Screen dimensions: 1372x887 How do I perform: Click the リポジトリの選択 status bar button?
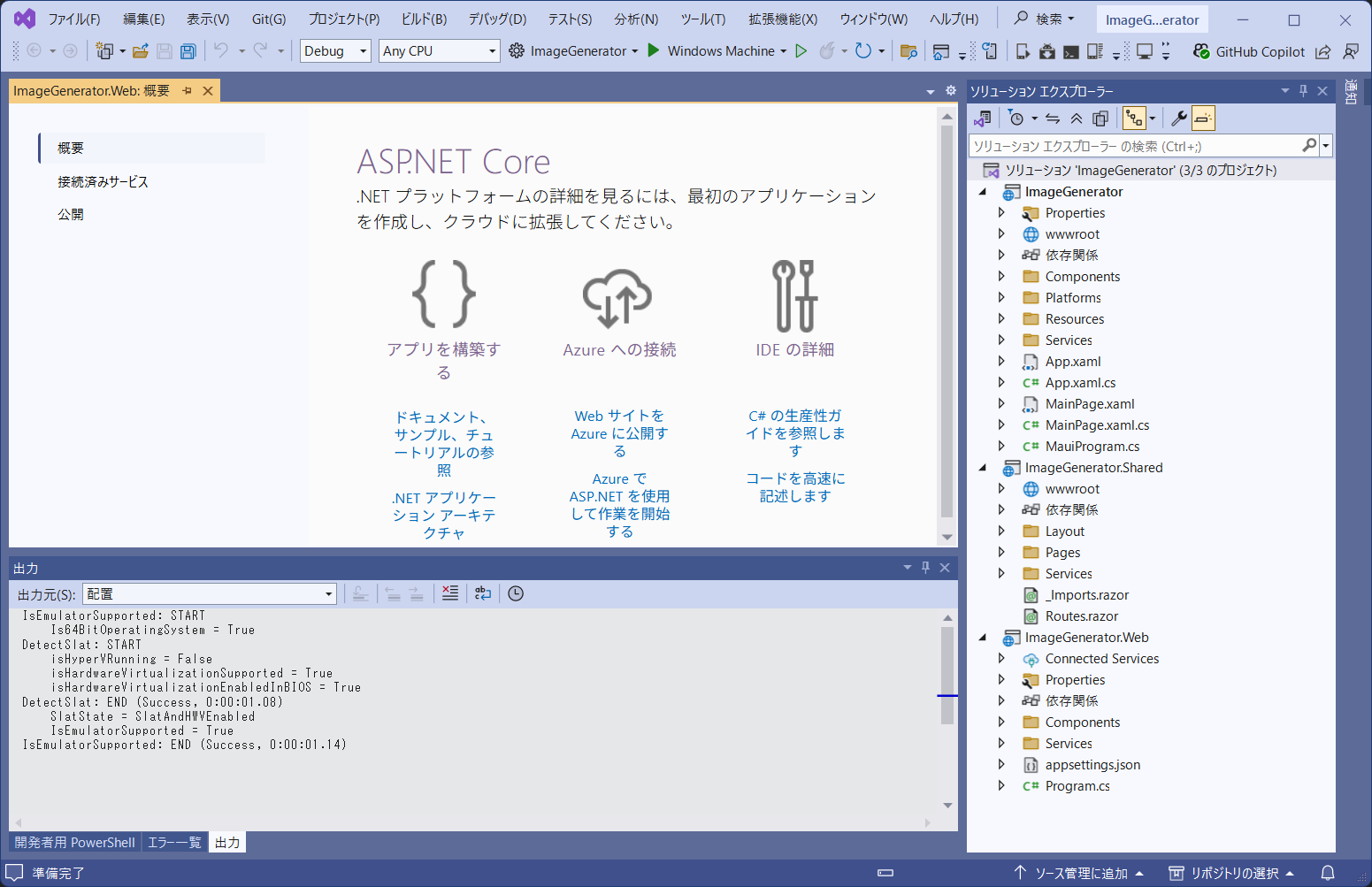pos(1232,873)
